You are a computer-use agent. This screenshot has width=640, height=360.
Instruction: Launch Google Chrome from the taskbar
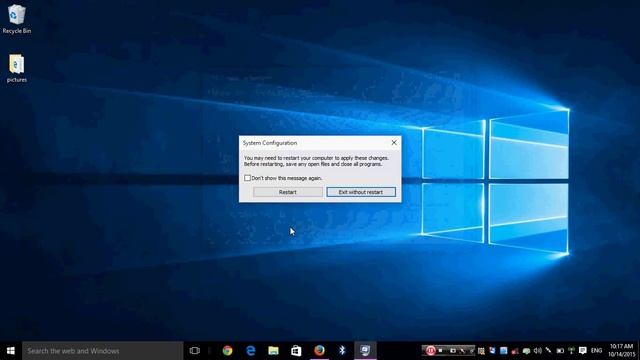tap(227, 351)
